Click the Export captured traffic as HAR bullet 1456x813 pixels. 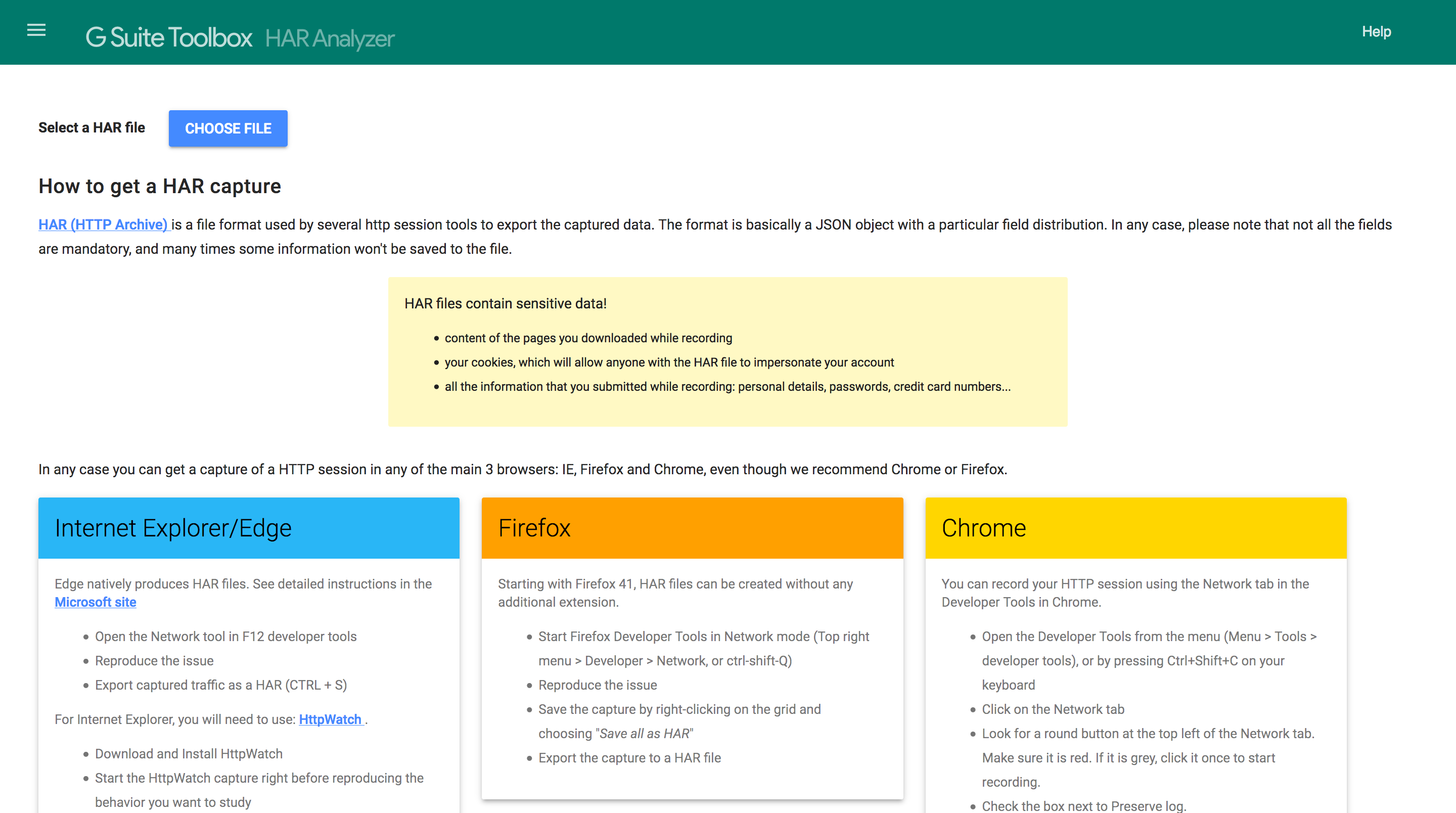coord(220,685)
